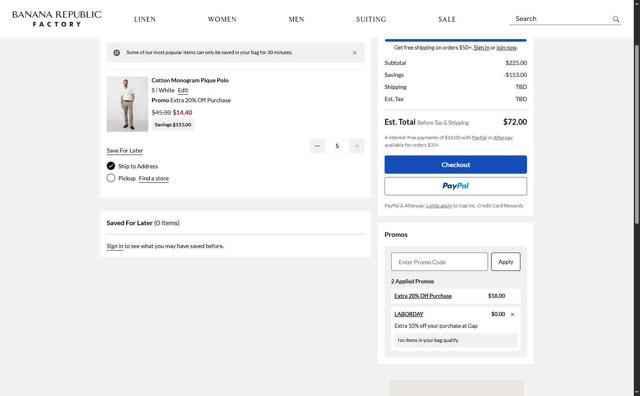The width and height of the screenshot is (640, 396).
Task: Edit the polo size and color
Action: coord(183,91)
